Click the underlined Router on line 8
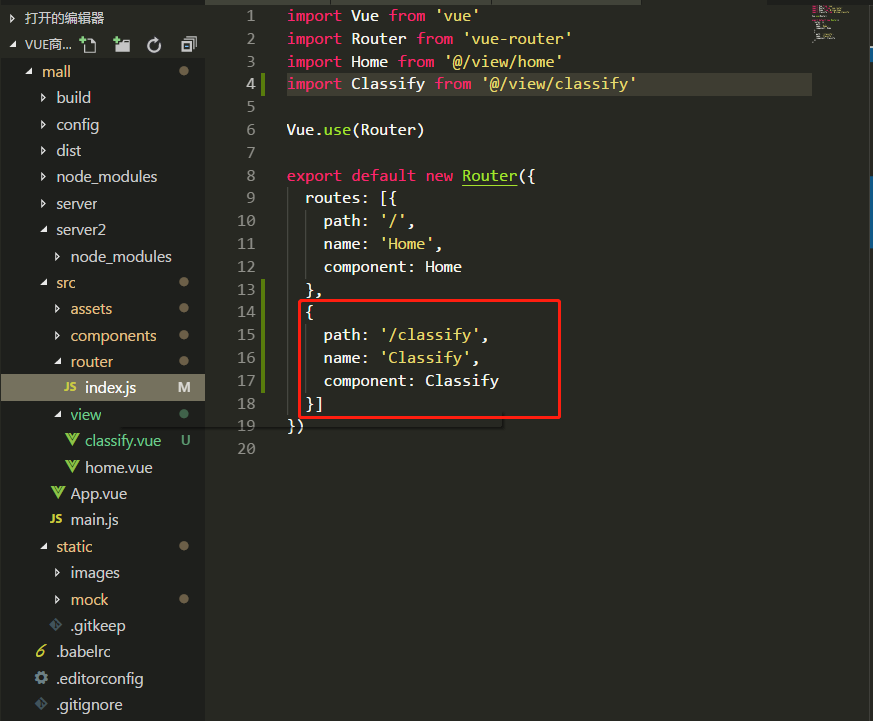 pos(489,175)
